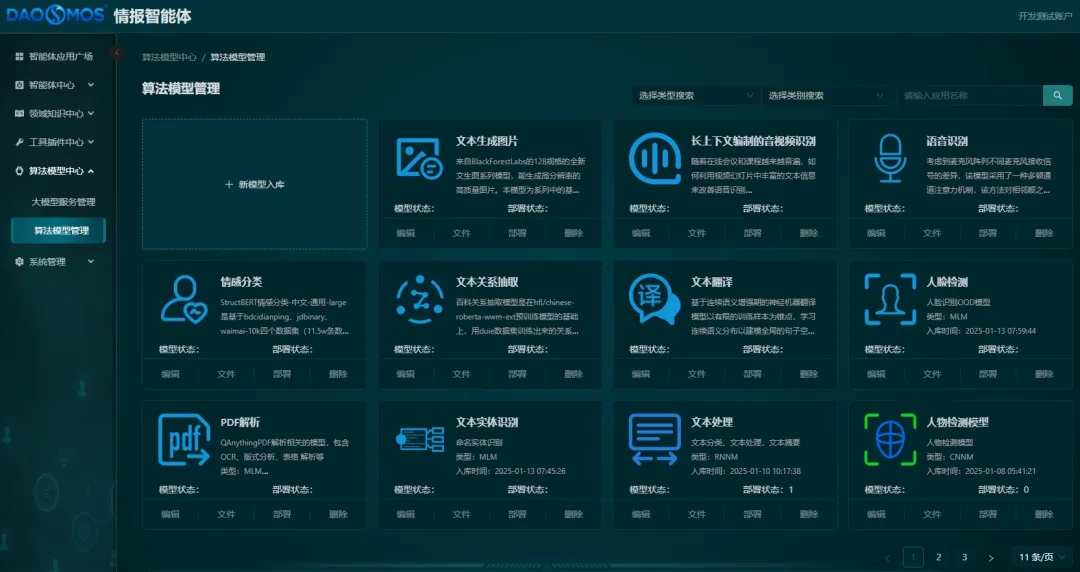Viewport: 1080px width, 572px height.
Task: Click the face detection icon
Action: pyautogui.click(x=889, y=299)
